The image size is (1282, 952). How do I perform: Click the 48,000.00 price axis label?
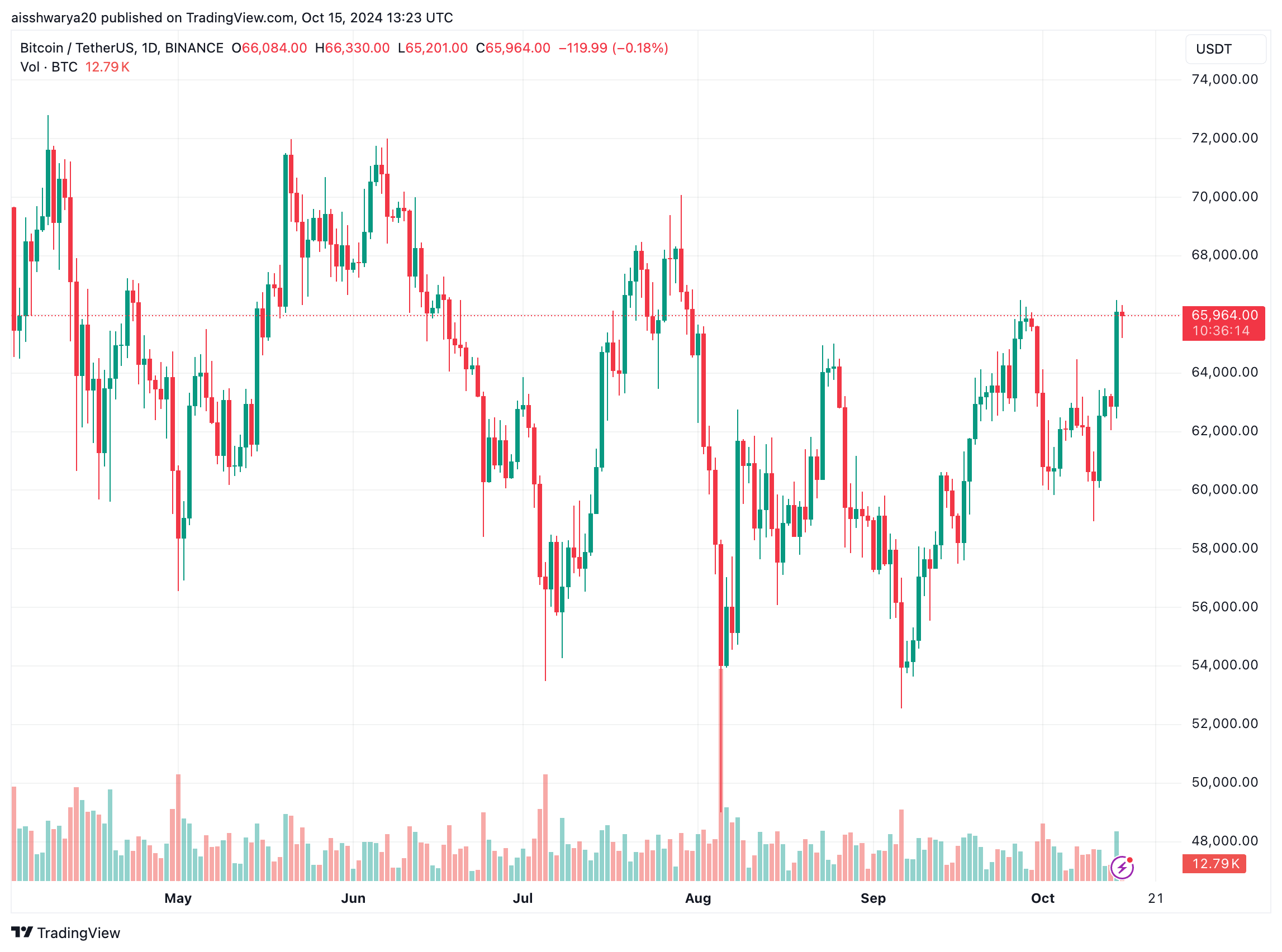(1224, 841)
